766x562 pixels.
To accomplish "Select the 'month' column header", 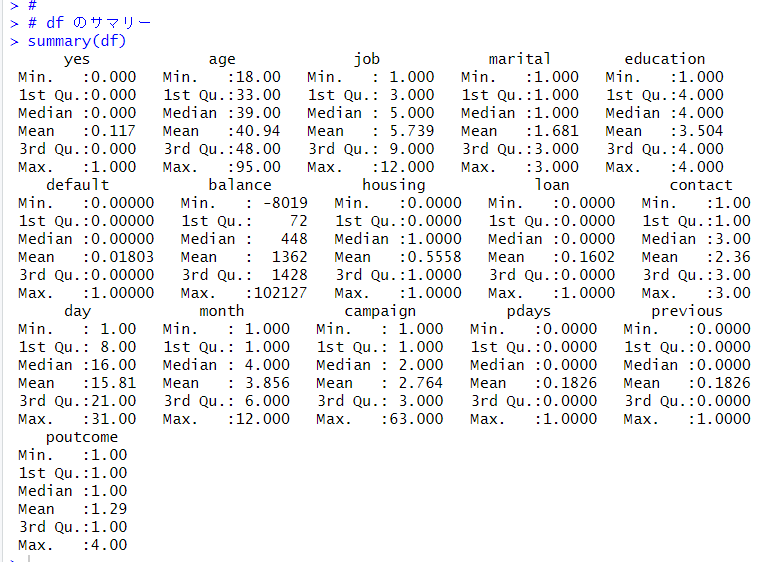I will (x=221, y=311).
